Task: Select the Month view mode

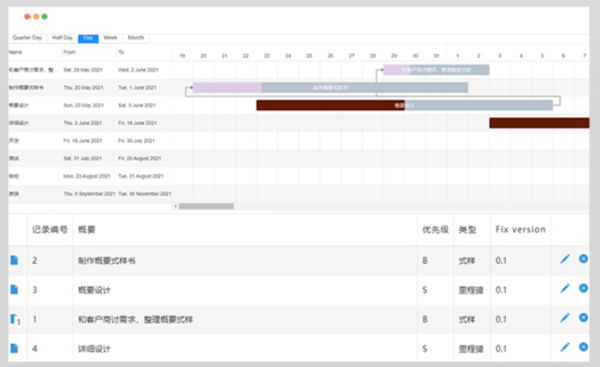Action: pos(136,38)
